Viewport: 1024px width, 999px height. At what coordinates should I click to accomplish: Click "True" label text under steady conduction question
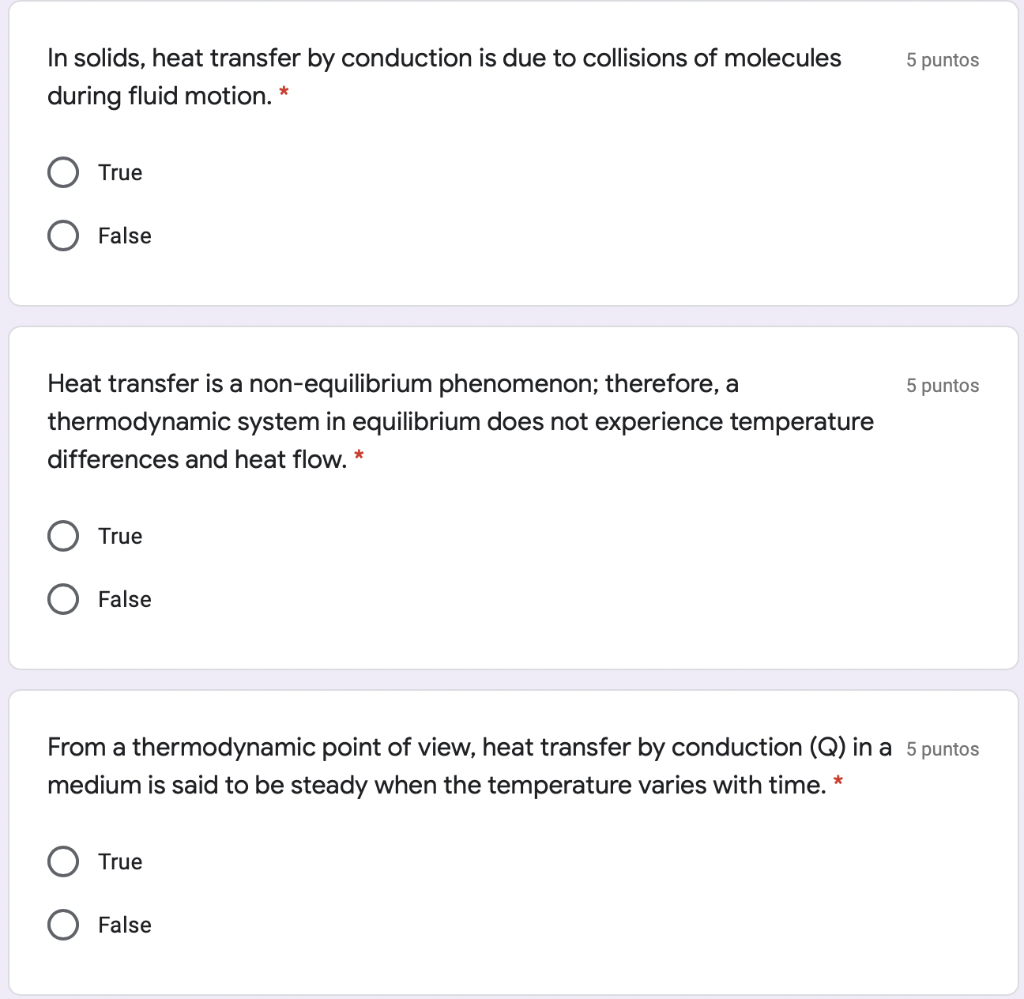(x=120, y=862)
